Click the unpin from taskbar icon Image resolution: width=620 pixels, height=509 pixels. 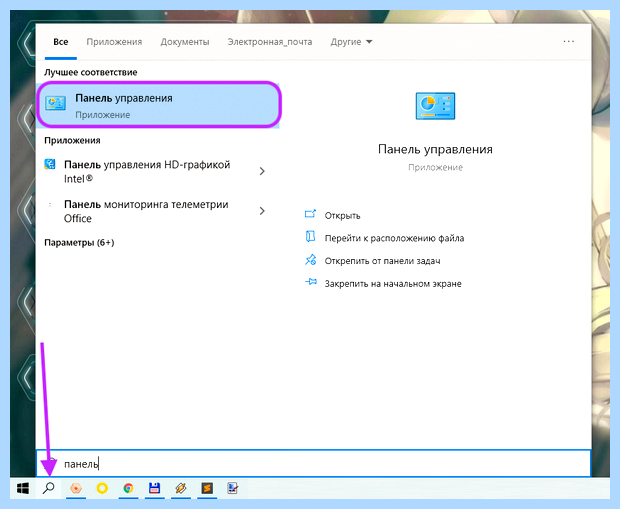tap(310, 259)
